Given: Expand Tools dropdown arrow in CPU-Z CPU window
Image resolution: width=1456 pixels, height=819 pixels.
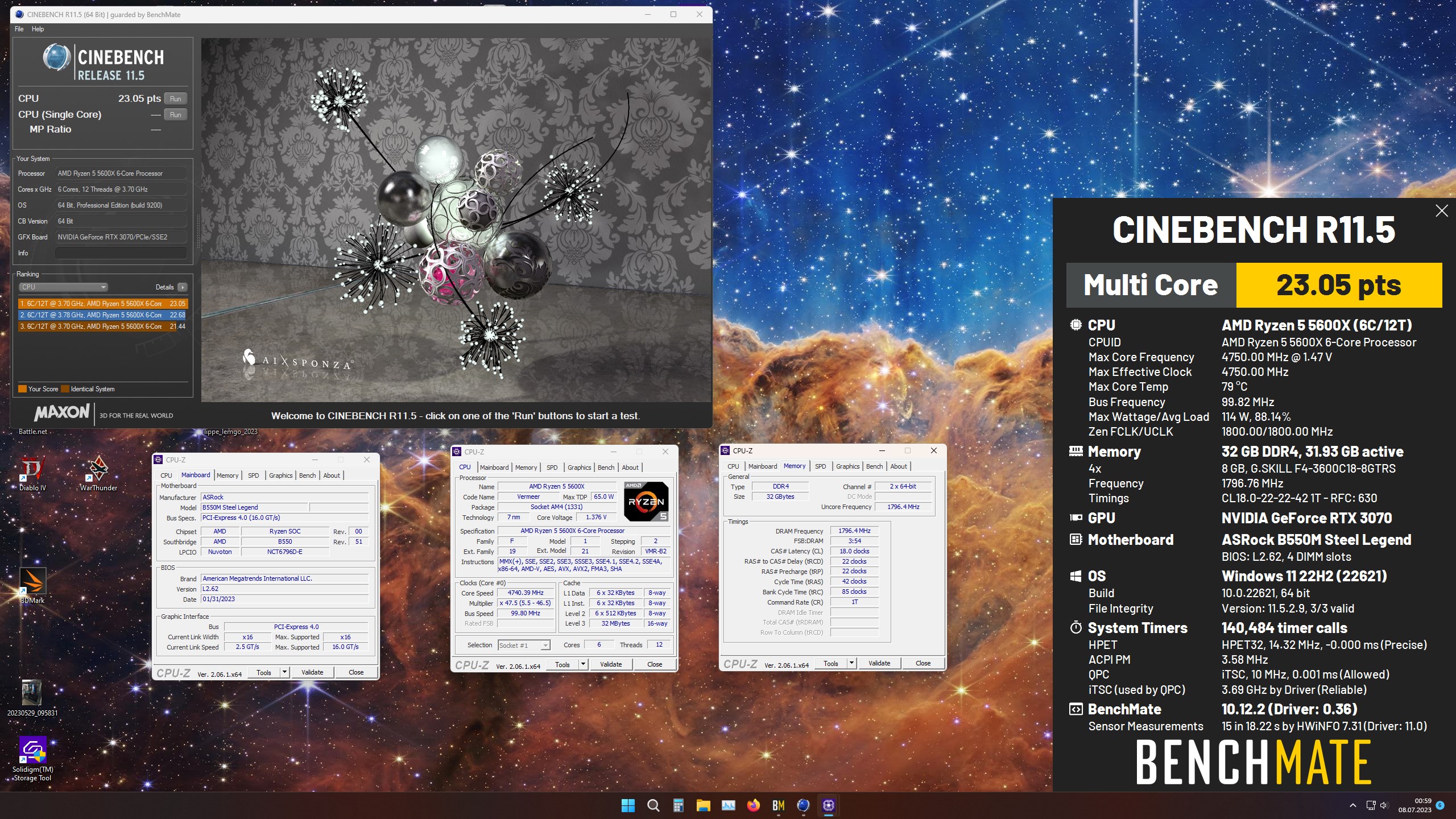Looking at the screenshot, I should [583, 664].
